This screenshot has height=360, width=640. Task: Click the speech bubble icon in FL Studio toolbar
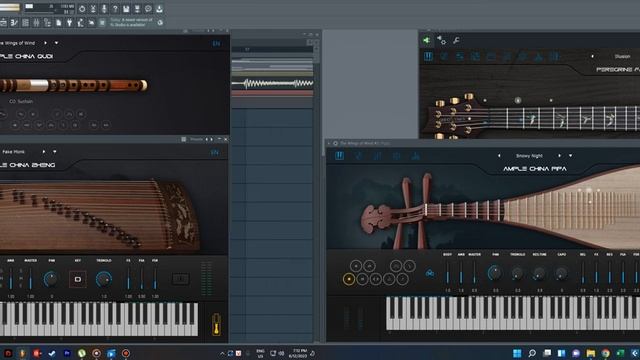pos(148,9)
